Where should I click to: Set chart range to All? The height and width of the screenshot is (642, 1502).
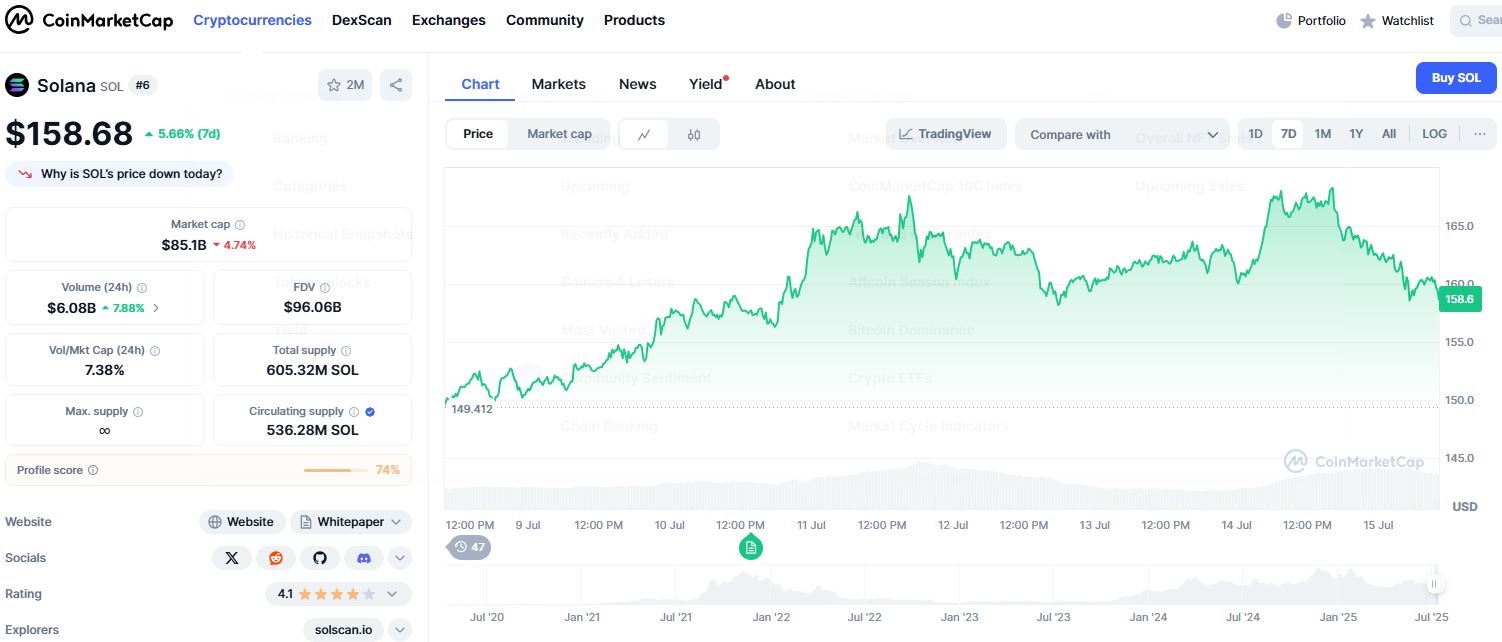click(x=1389, y=134)
